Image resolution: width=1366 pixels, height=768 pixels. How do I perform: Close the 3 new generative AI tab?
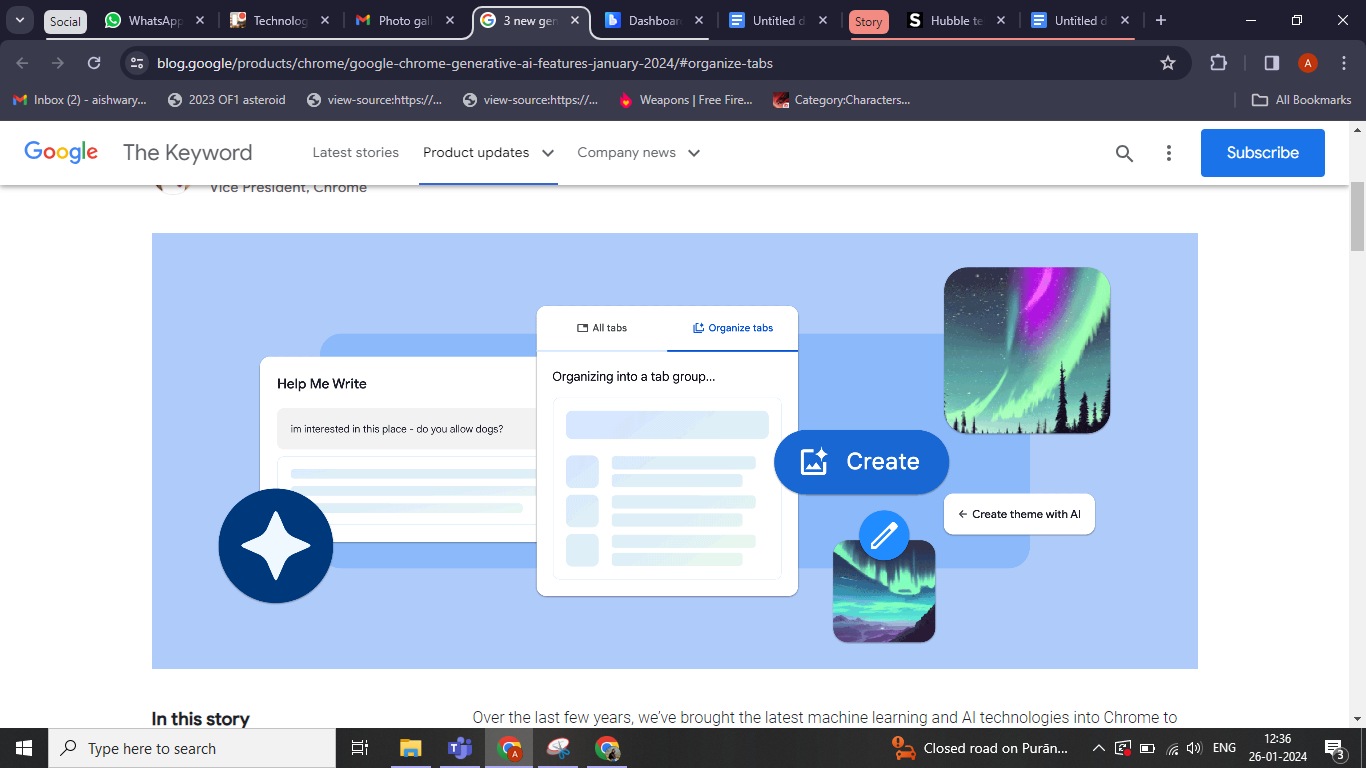(574, 20)
